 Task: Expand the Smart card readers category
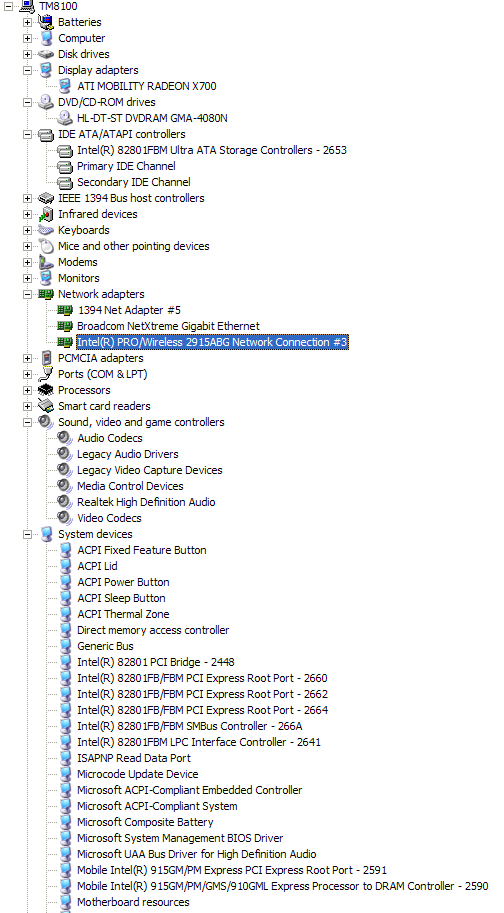(x=27, y=406)
